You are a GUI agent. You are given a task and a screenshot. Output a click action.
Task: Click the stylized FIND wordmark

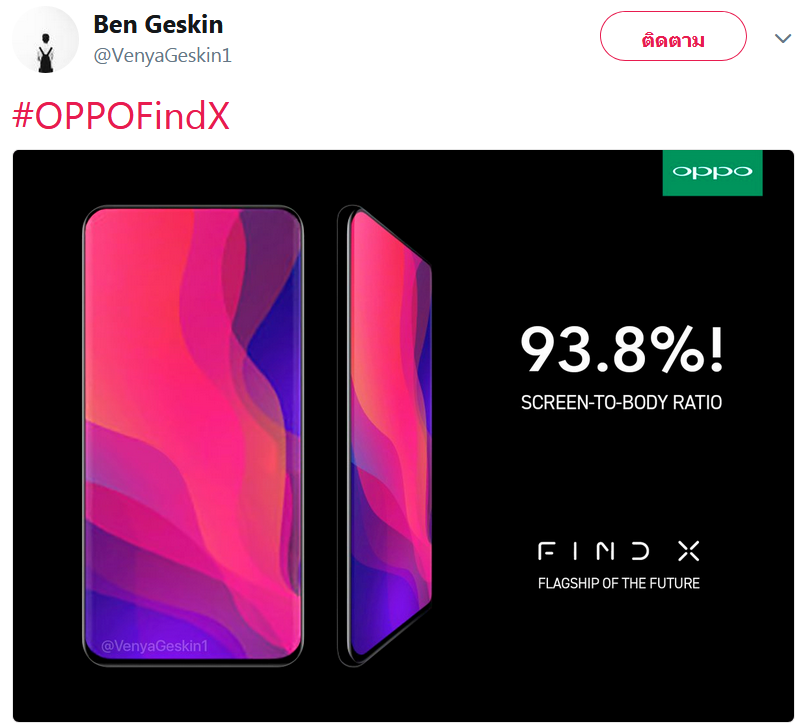click(593, 551)
